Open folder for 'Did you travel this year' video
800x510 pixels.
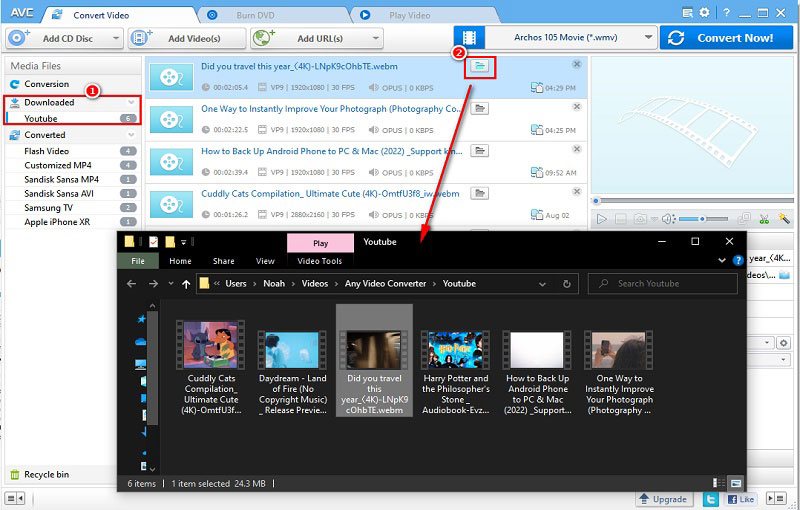click(x=480, y=66)
